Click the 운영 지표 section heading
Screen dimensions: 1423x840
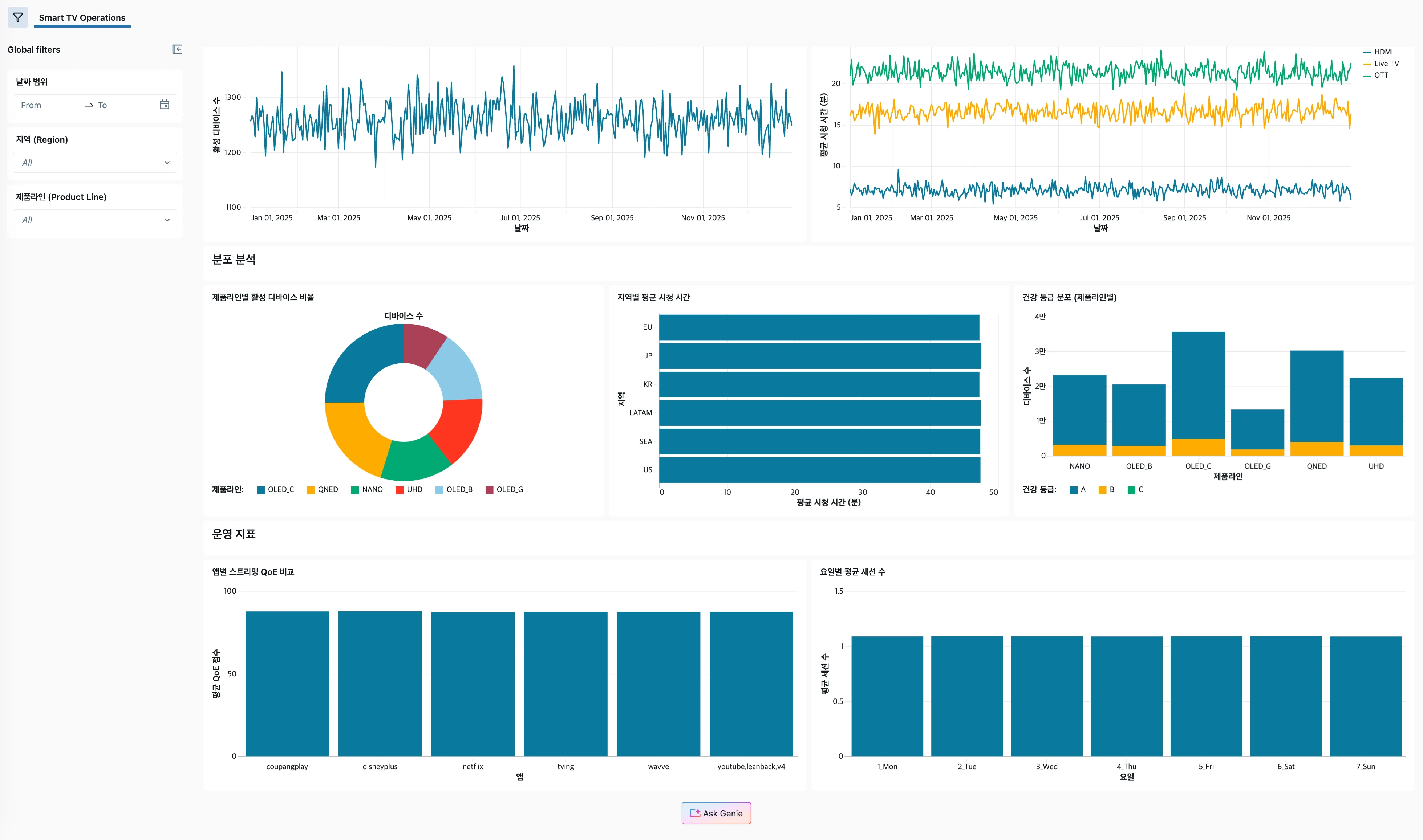click(x=234, y=534)
